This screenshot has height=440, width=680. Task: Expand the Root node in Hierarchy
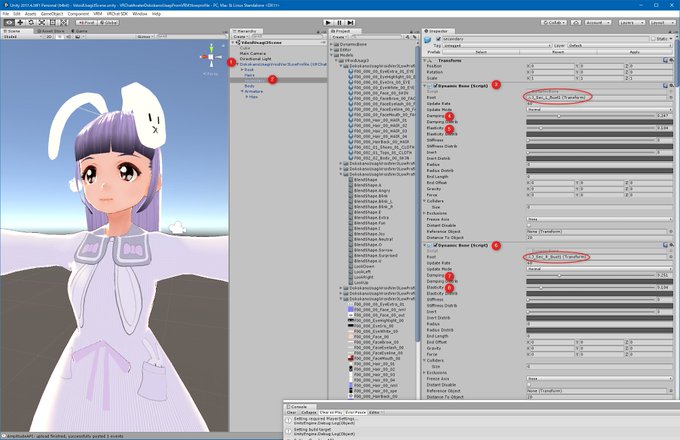(x=242, y=70)
